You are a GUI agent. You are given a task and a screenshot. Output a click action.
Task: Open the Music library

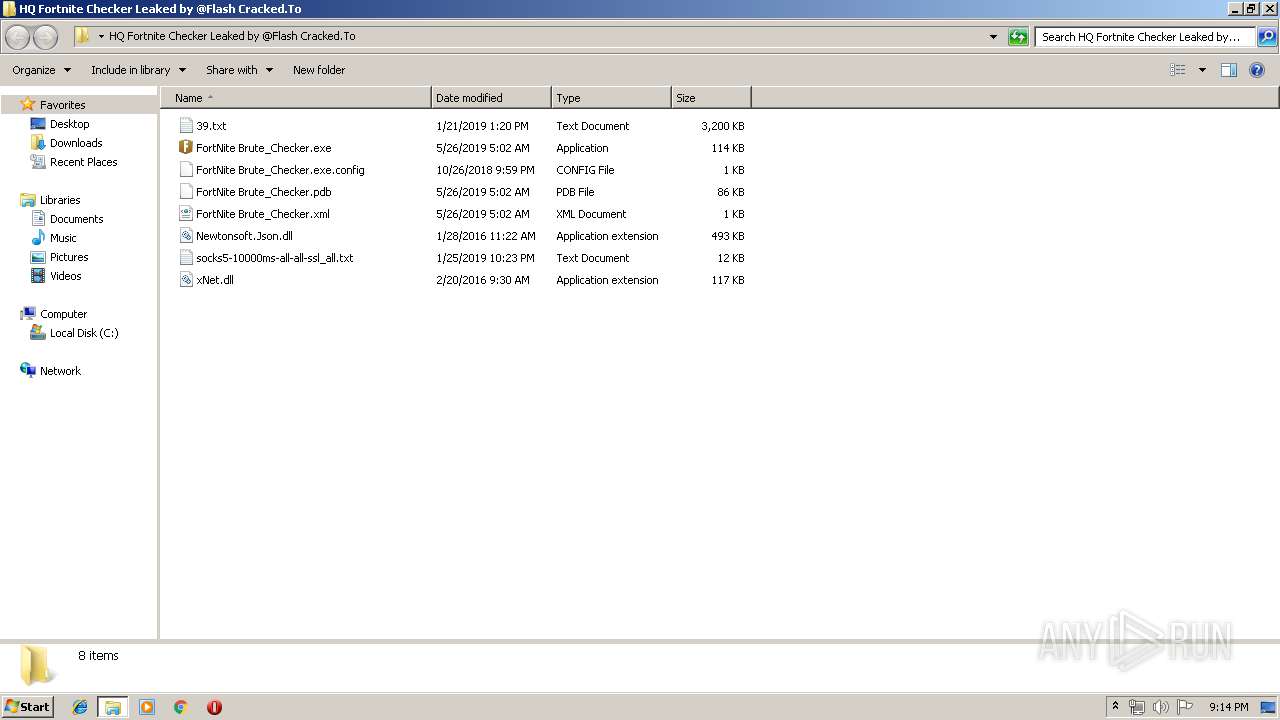[63, 238]
